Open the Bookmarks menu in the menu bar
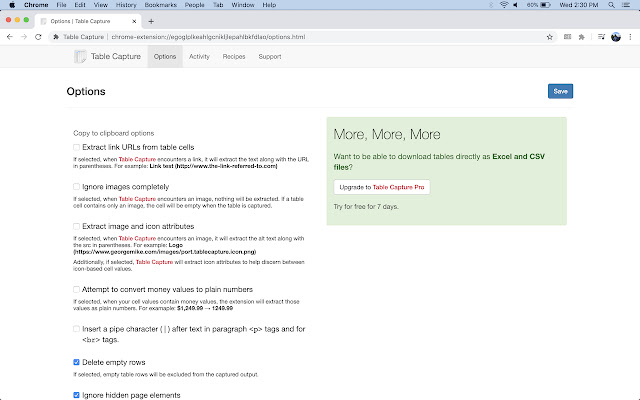Viewport: 640px width, 400px height. click(159, 5)
